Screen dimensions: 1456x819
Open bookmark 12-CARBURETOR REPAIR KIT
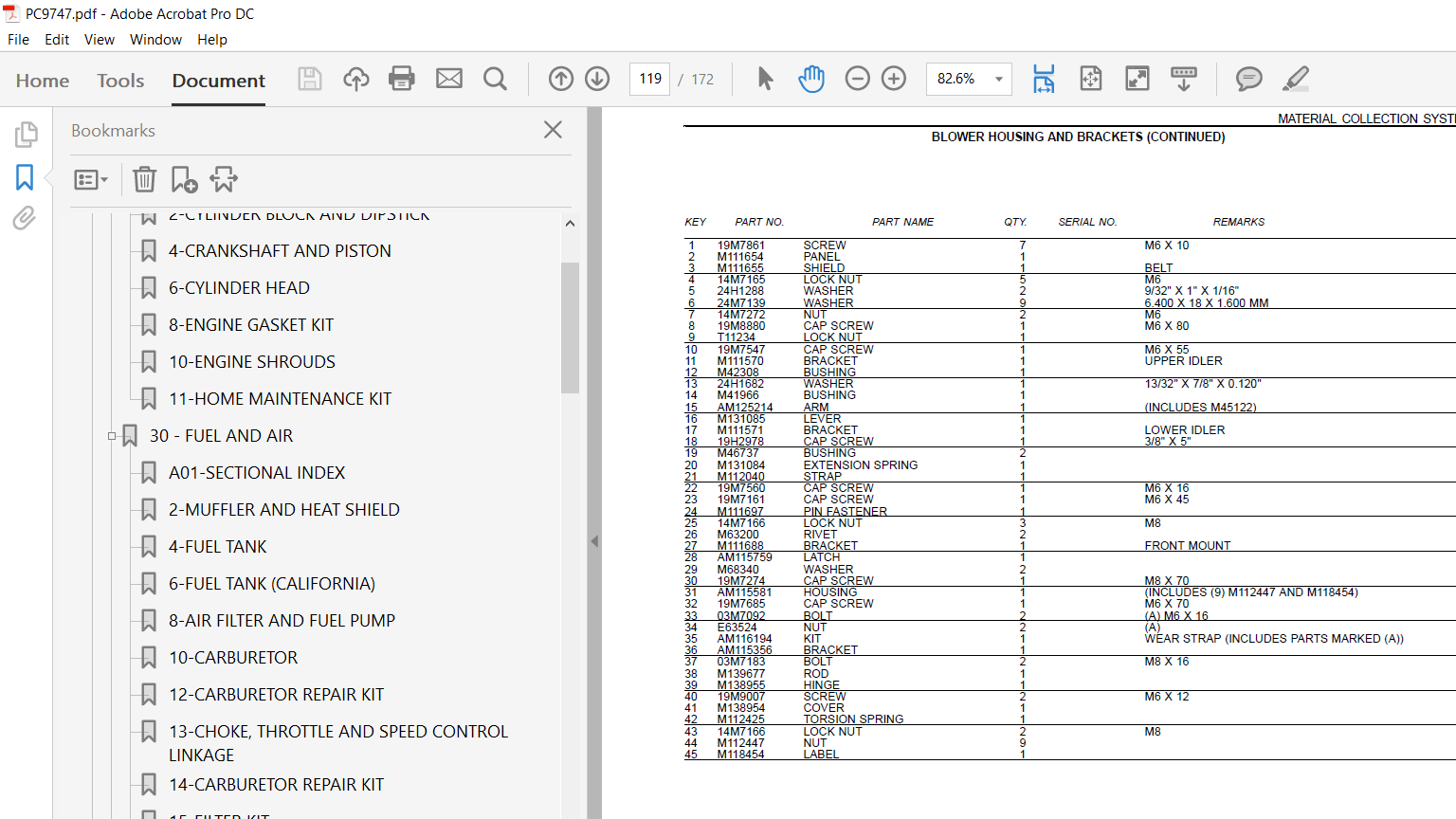[276, 695]
